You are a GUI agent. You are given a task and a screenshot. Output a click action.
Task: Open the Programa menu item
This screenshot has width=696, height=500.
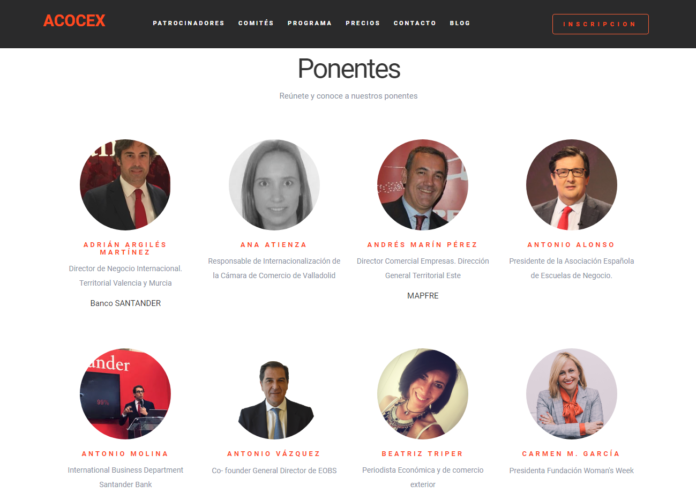click(x=309, y=23)
